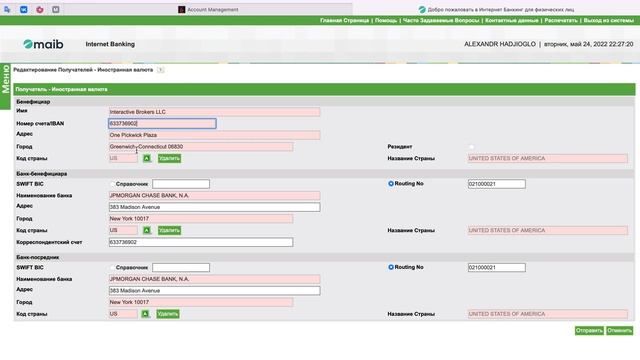Click Город field in Банк-бенефициара
The image size is (640, 360).
[200, 219]
